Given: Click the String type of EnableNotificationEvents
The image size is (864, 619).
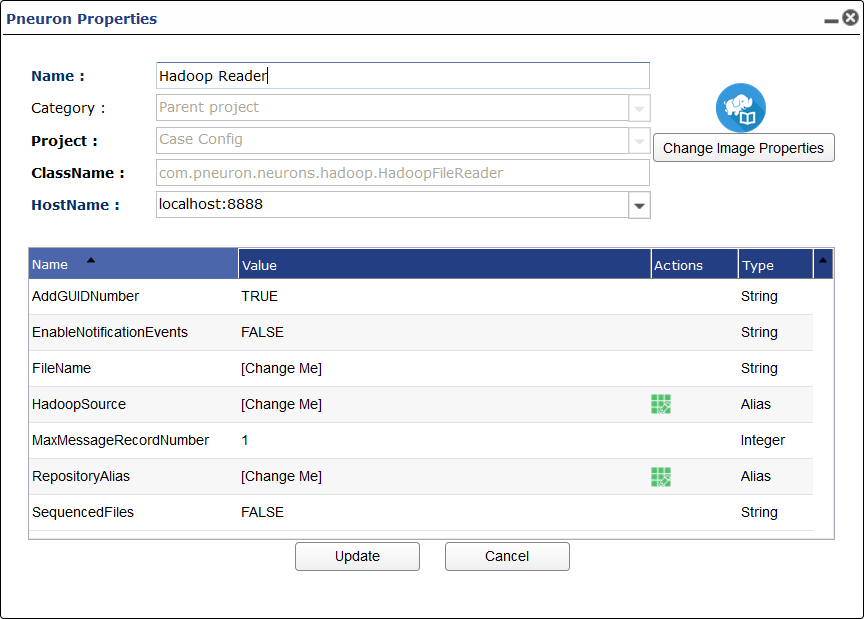Looking at the screenshot, I should [x=759, y=332].
